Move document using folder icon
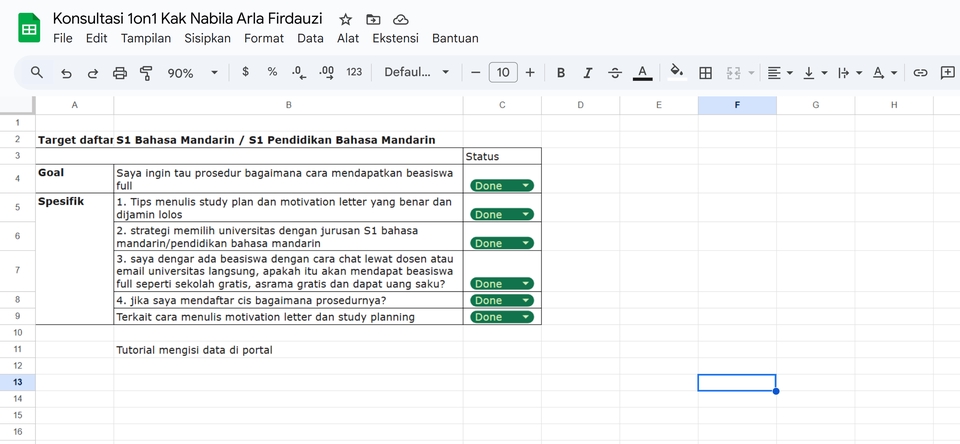This screenshot has height=444, width=960. pyautogui.click(x=373, y=19)
